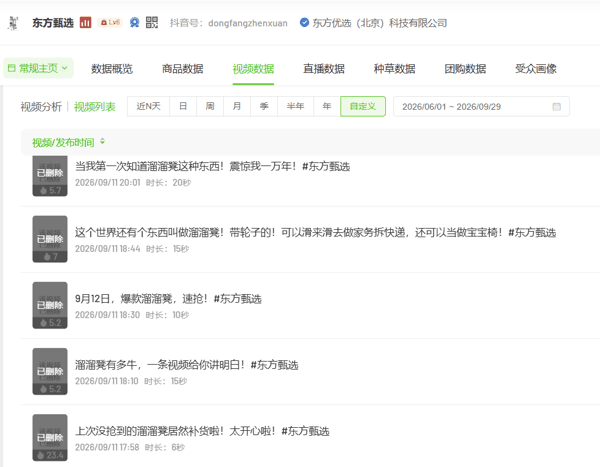This screenshot has height=467, width=600.
Task: Open the QR code icon
Action: tap(152, 22)
